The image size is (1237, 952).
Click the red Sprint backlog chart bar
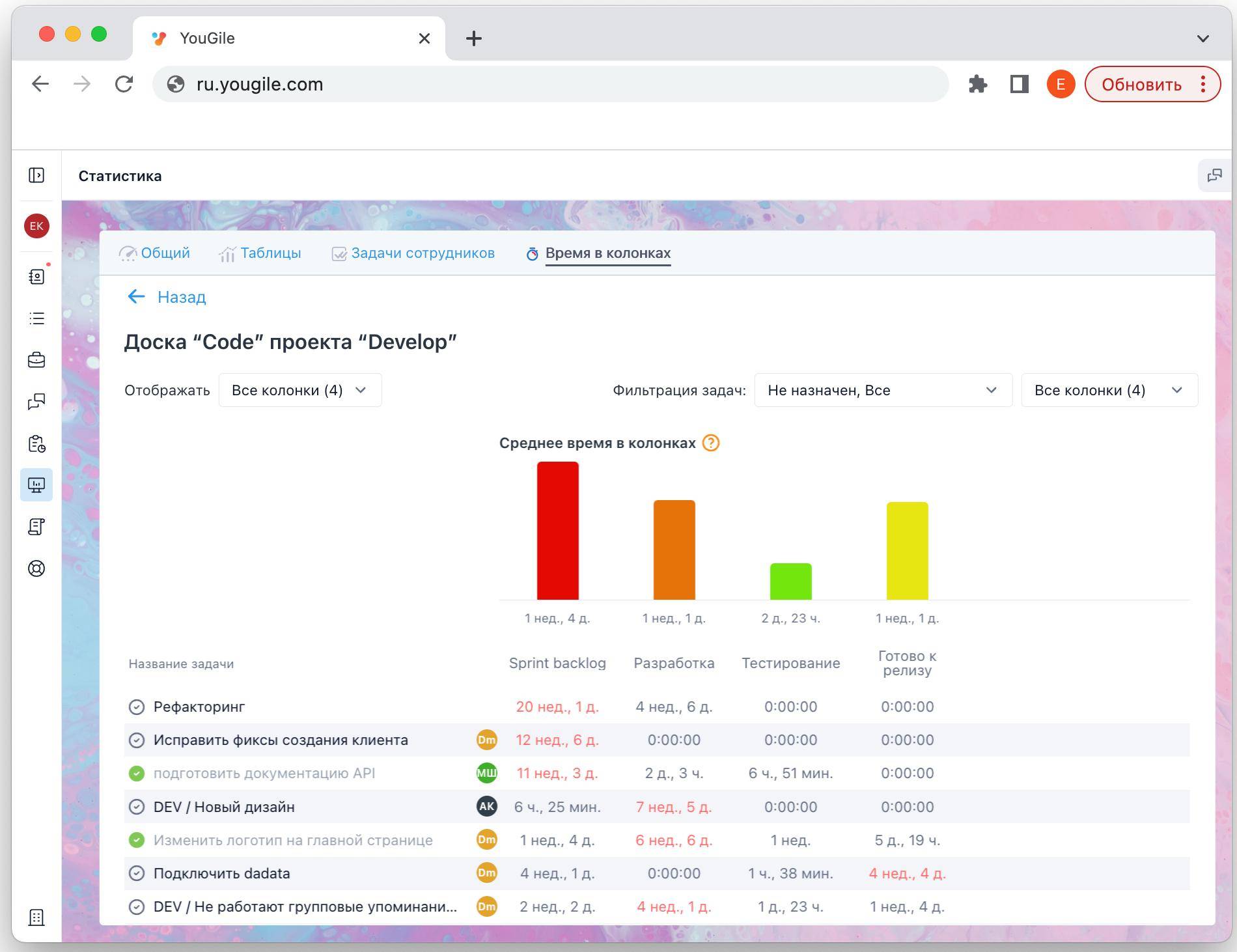pyautogui.click(x=557, y=530)
